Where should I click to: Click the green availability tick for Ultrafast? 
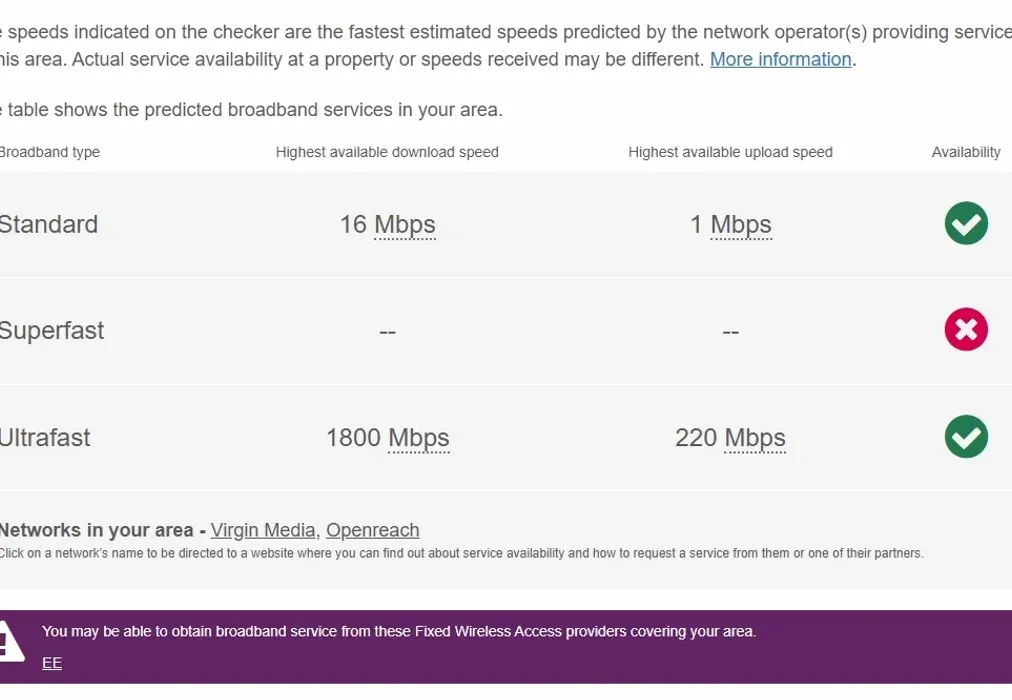tap(965, 437)
